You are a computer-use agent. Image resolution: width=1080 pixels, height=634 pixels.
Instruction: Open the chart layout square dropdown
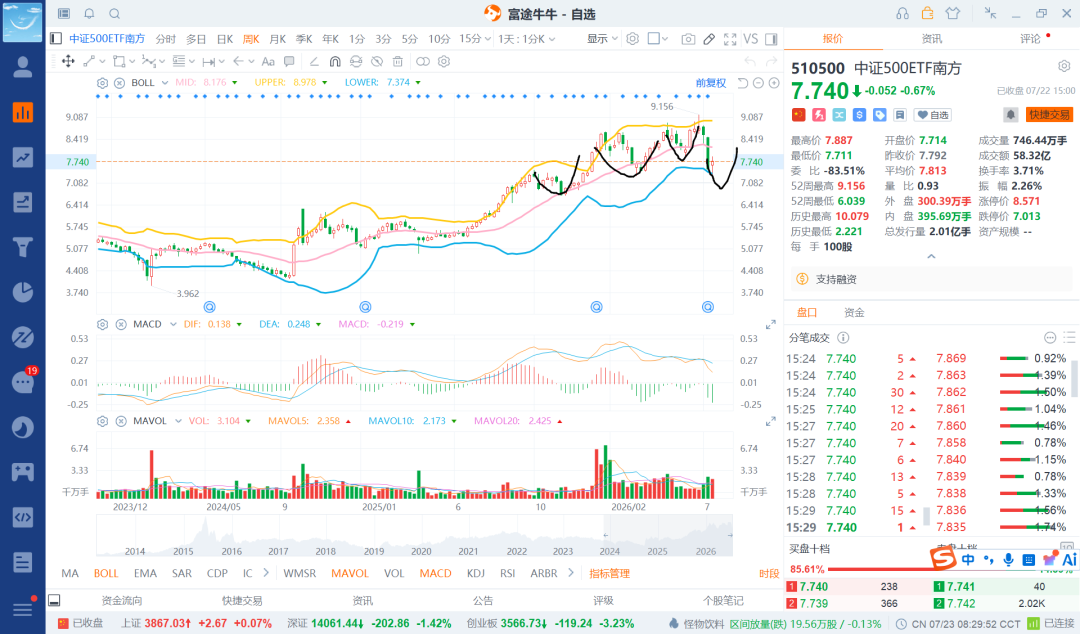pos(658,39)
